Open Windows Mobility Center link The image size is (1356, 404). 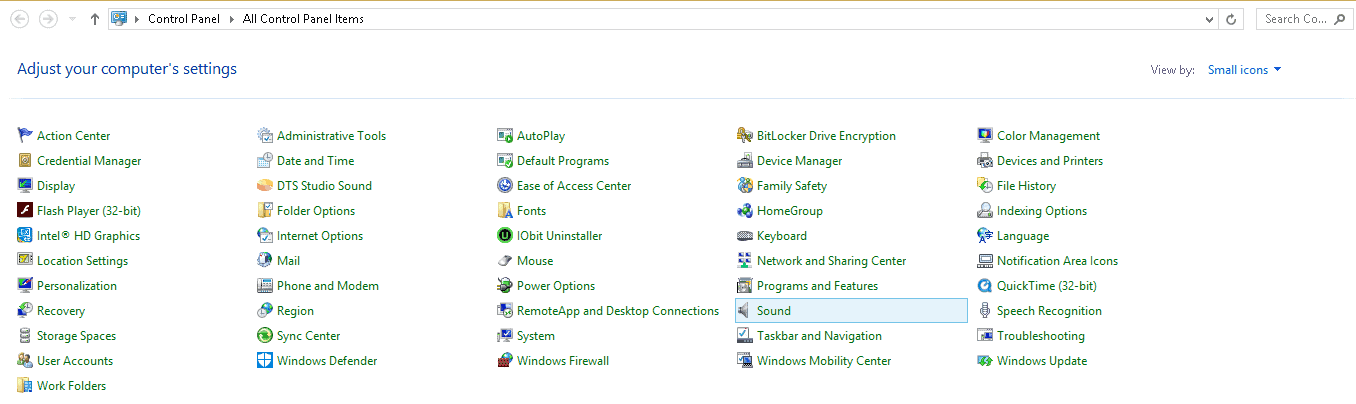[824, 361]
